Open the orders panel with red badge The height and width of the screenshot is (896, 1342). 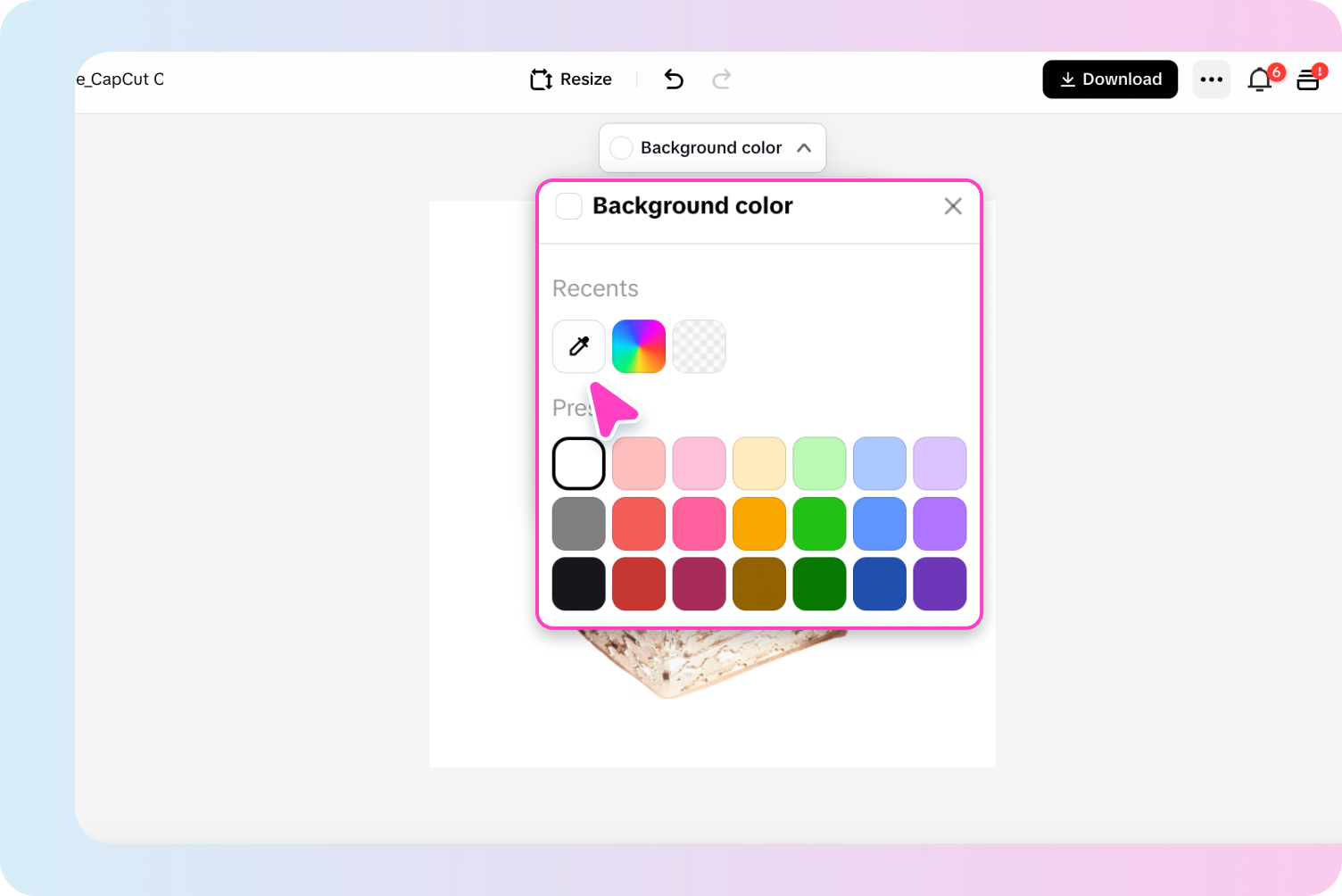(x=1307, y=79)
